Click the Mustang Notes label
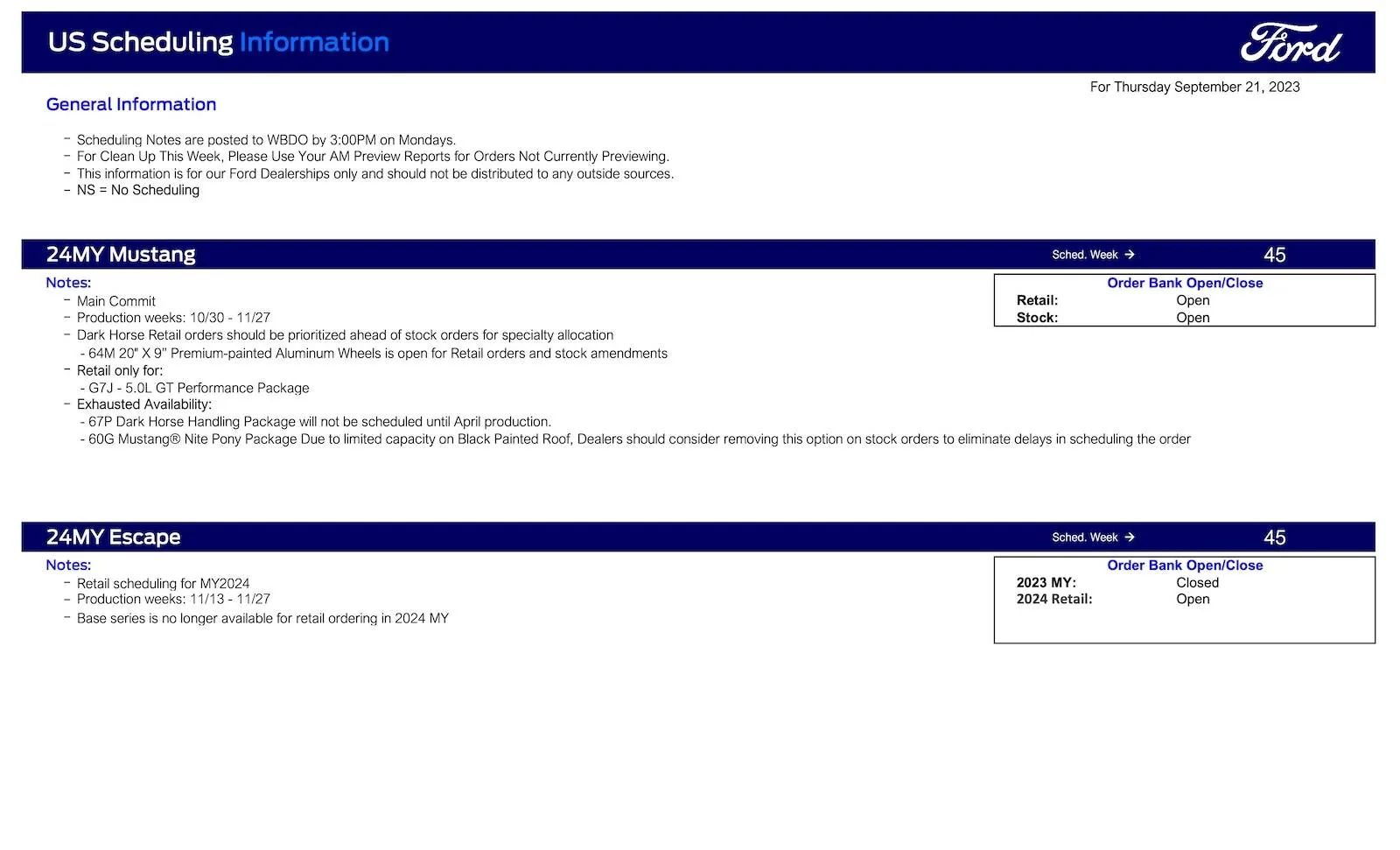The image size is (1400, 850). coord(68,283)
